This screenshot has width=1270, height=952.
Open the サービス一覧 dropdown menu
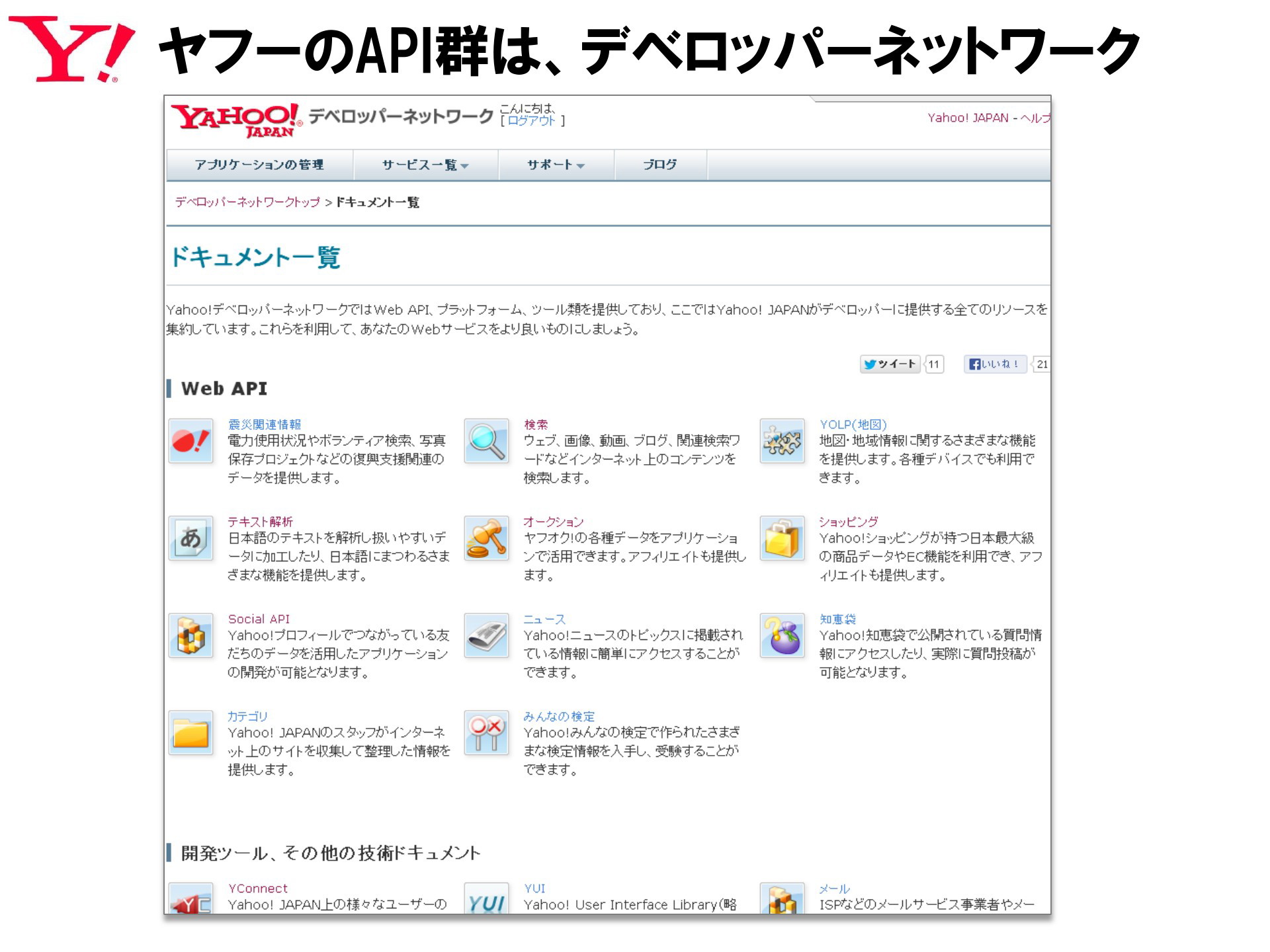[425, 165]
